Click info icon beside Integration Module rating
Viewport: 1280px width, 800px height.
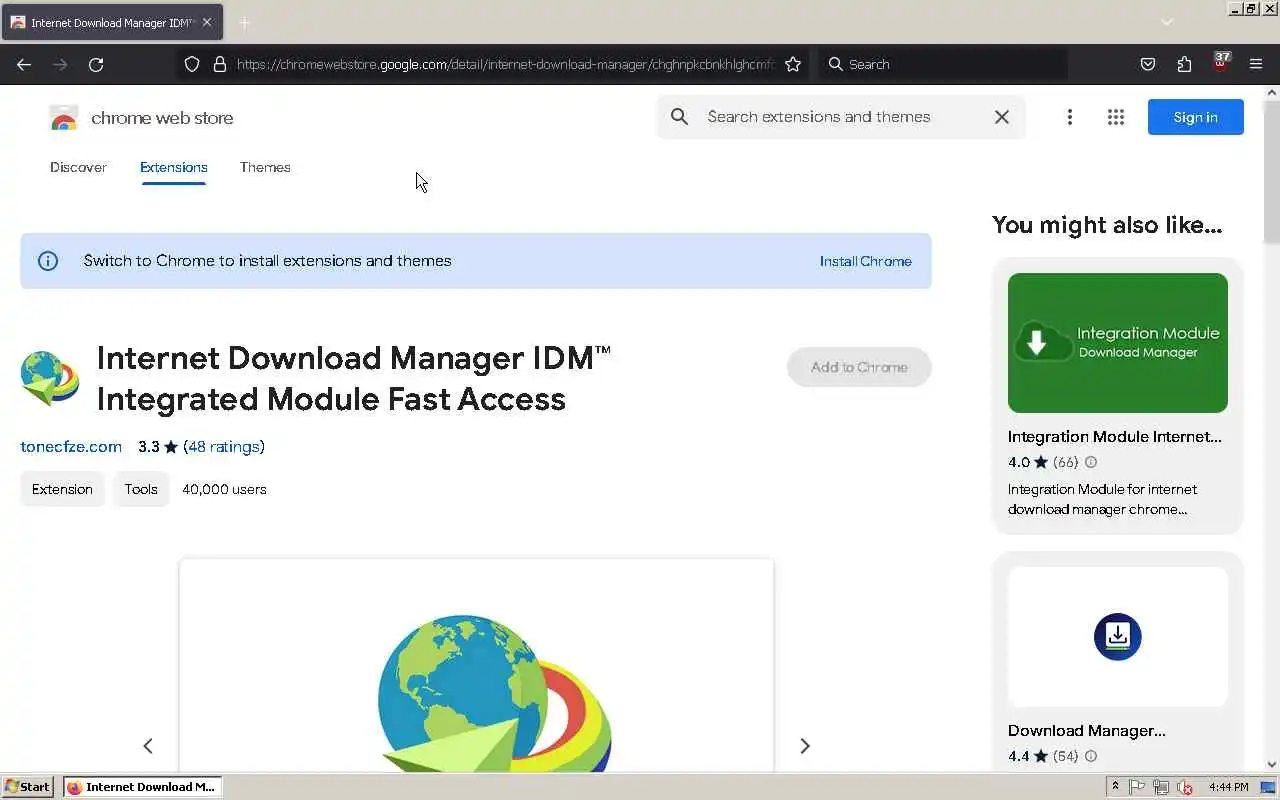(1091, 462)
